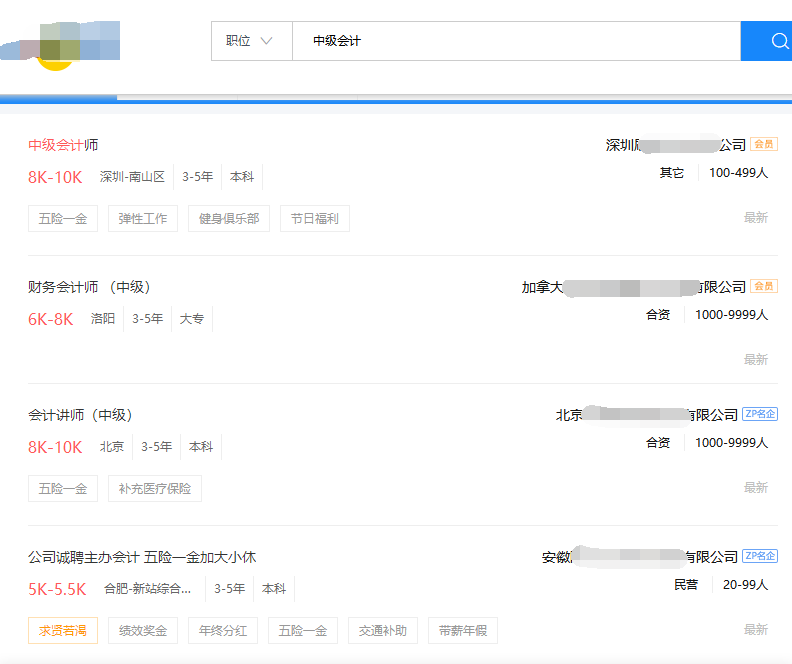Open the 职位 category dropdown
Screen dimensions: 792x664
click(x=250, y=41)
